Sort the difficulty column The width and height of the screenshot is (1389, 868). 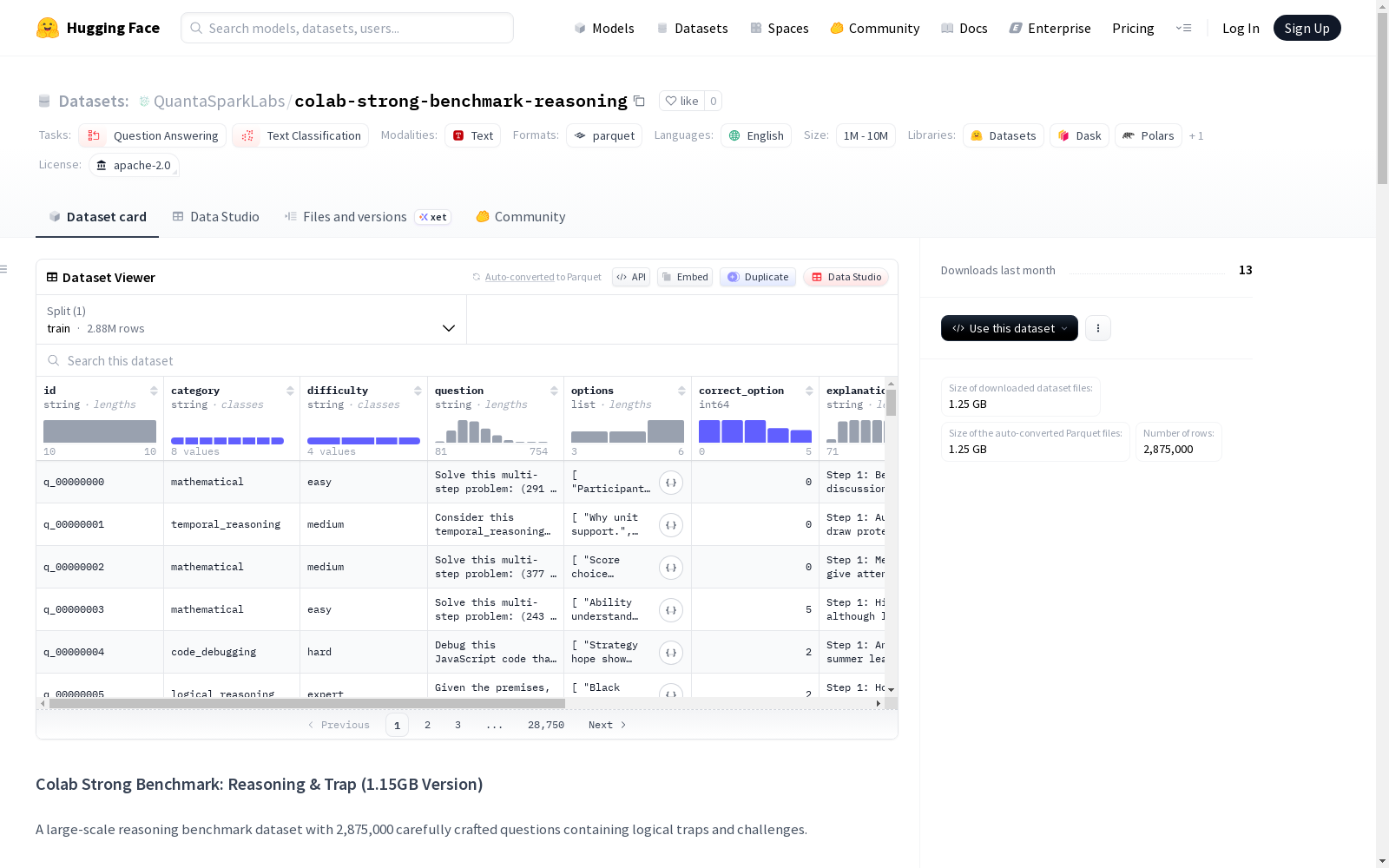pyautogui.click(x=418, y=391)
